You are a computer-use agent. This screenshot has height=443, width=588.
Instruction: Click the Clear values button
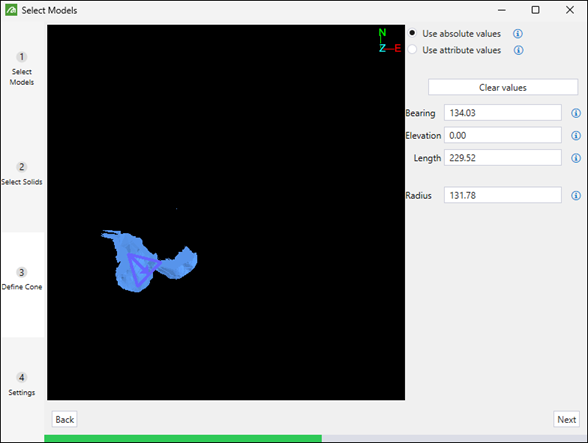pyautogui.click(x=503, y=87)
